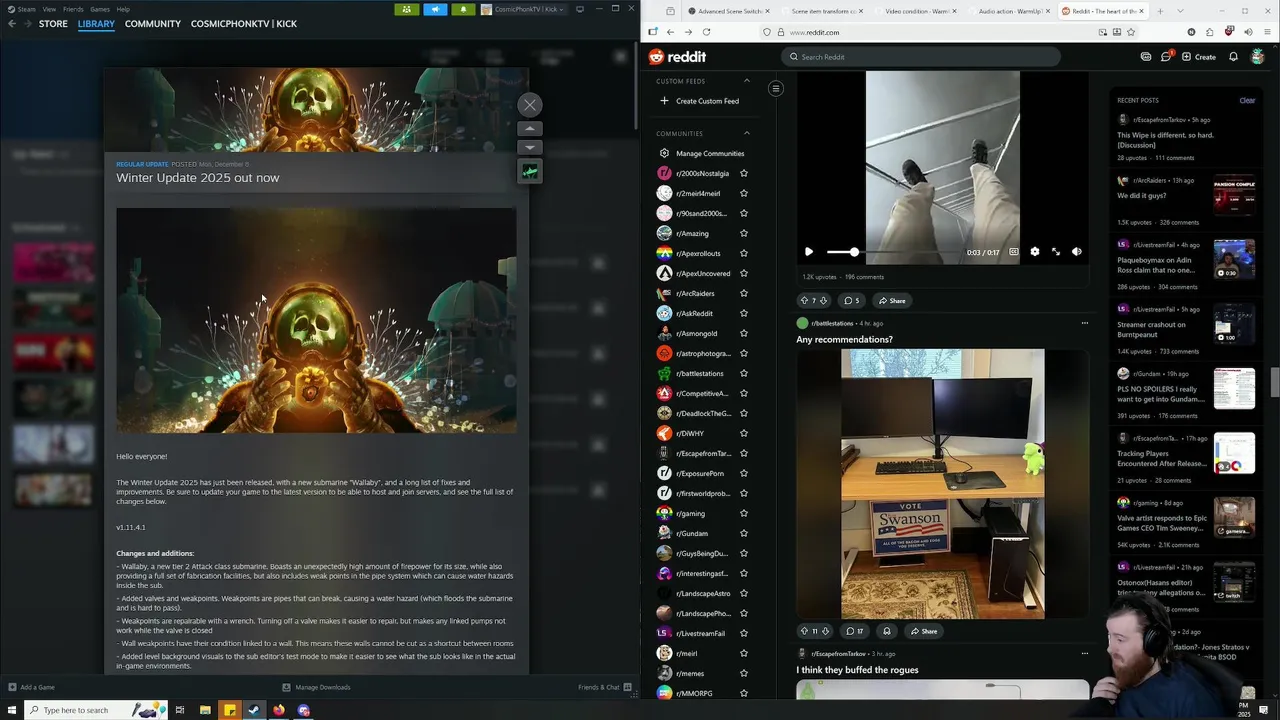Image resolution: width=1280 pixels, height=720 pixels.
Task: Open the Reddit Create post menu
Action: (x=1198, y=57)
